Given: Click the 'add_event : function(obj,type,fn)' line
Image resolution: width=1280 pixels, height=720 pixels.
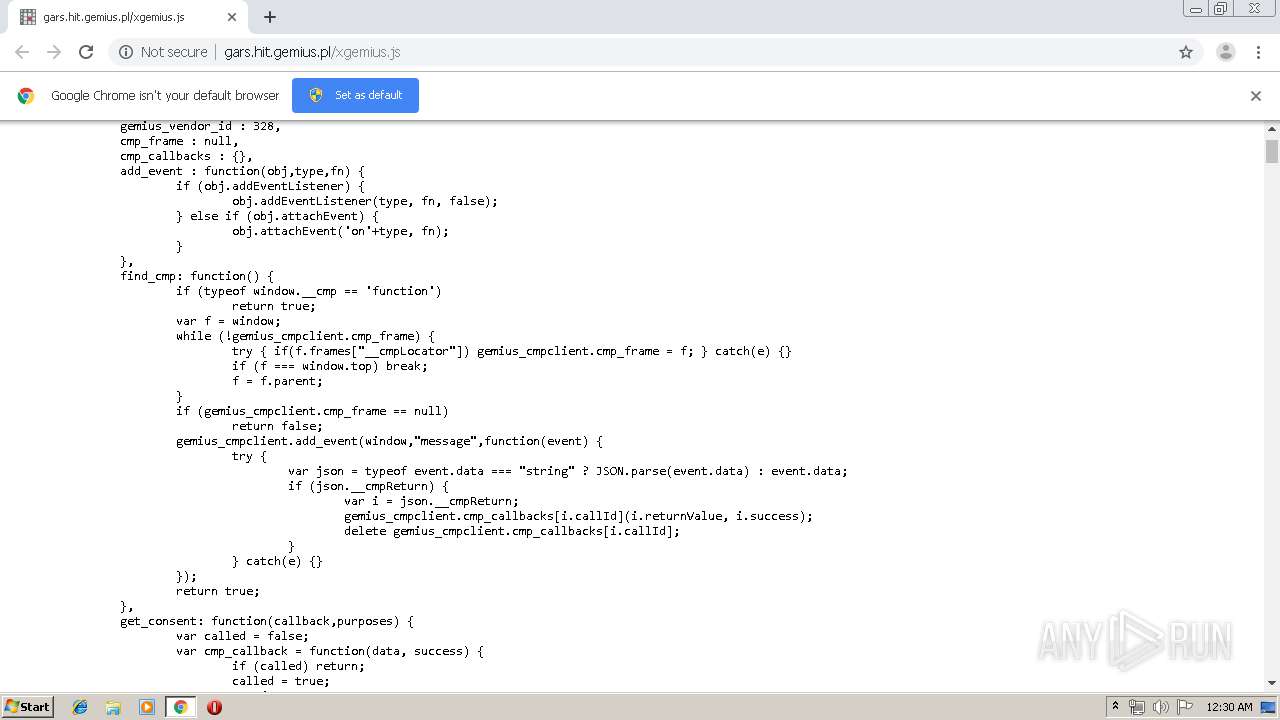Looking at the screenshot, I should coord(242,171).
